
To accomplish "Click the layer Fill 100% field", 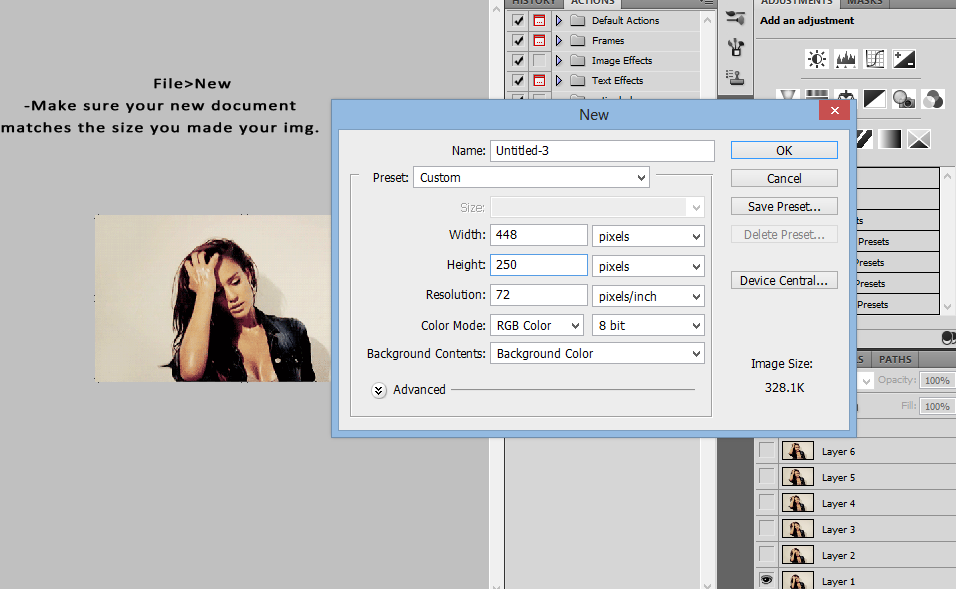I will tap(937, 406).
